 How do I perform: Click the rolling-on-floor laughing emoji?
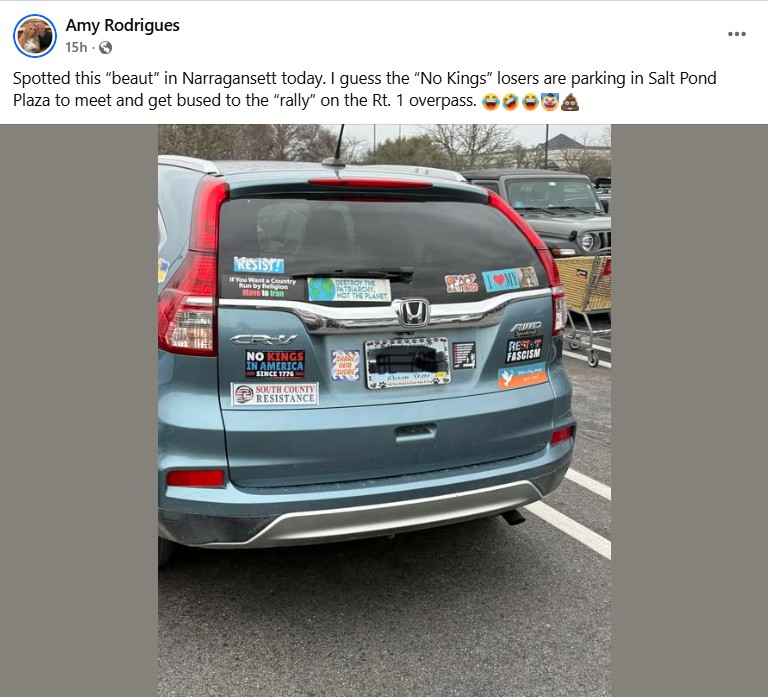point(510,102)
